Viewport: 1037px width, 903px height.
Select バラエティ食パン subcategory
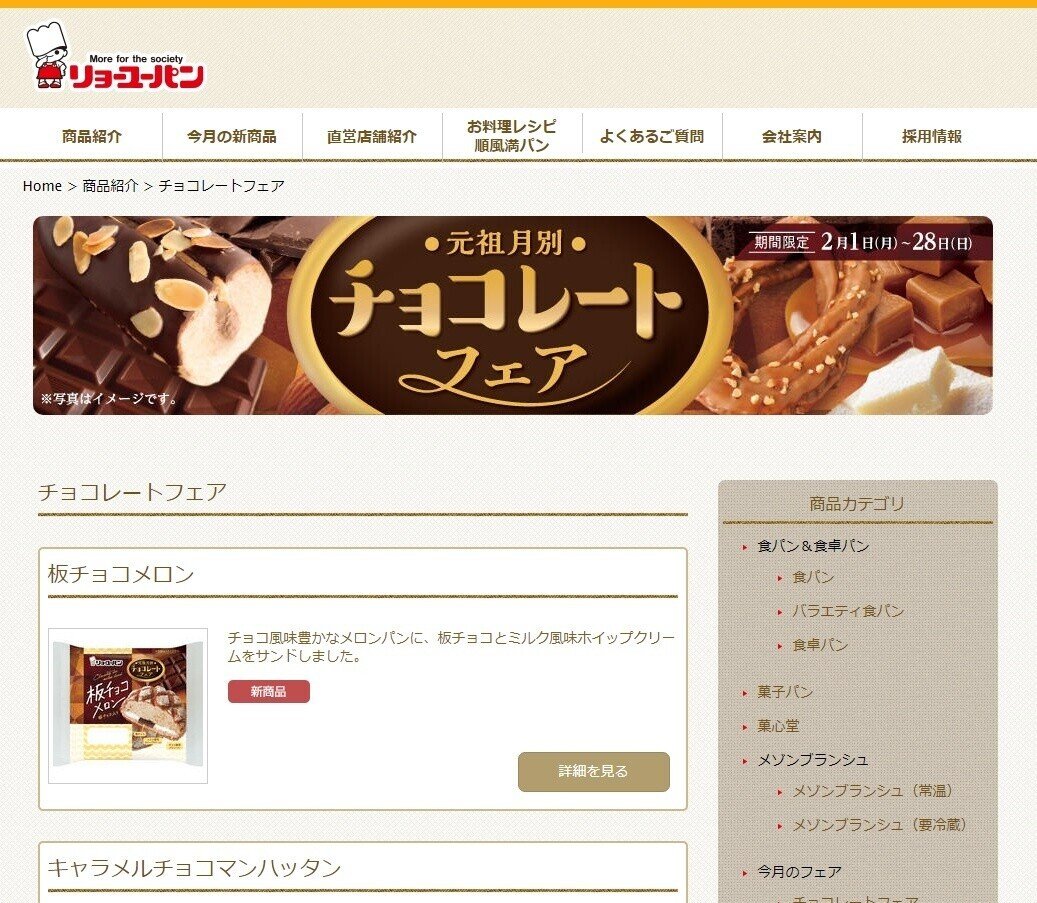coord(848,611)
